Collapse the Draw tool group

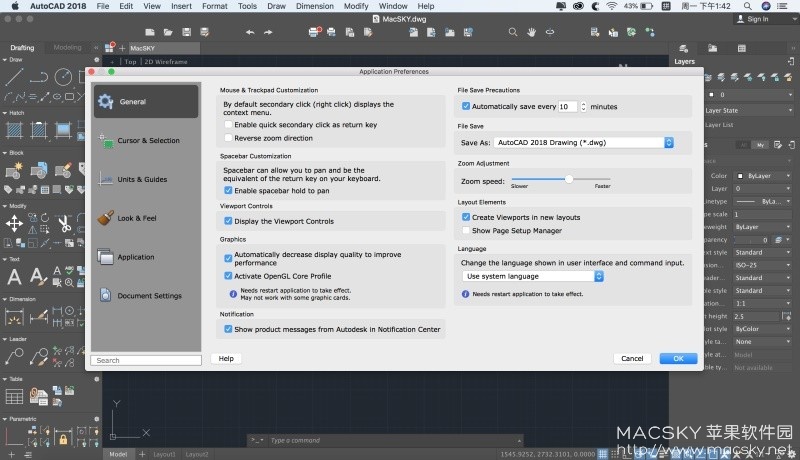tap(5, 60)
